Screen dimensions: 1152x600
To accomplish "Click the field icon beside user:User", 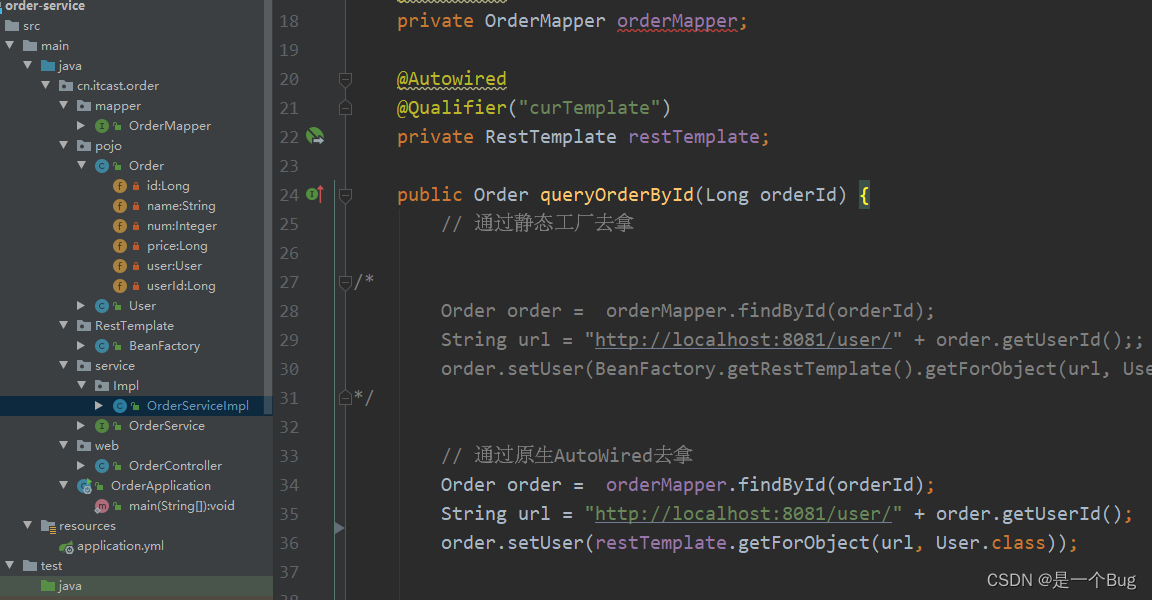I will coord(120,265).
